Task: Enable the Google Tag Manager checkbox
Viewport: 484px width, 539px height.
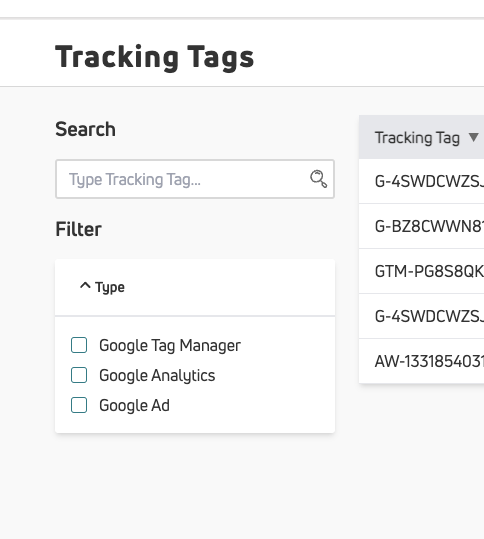Action: 79,345
